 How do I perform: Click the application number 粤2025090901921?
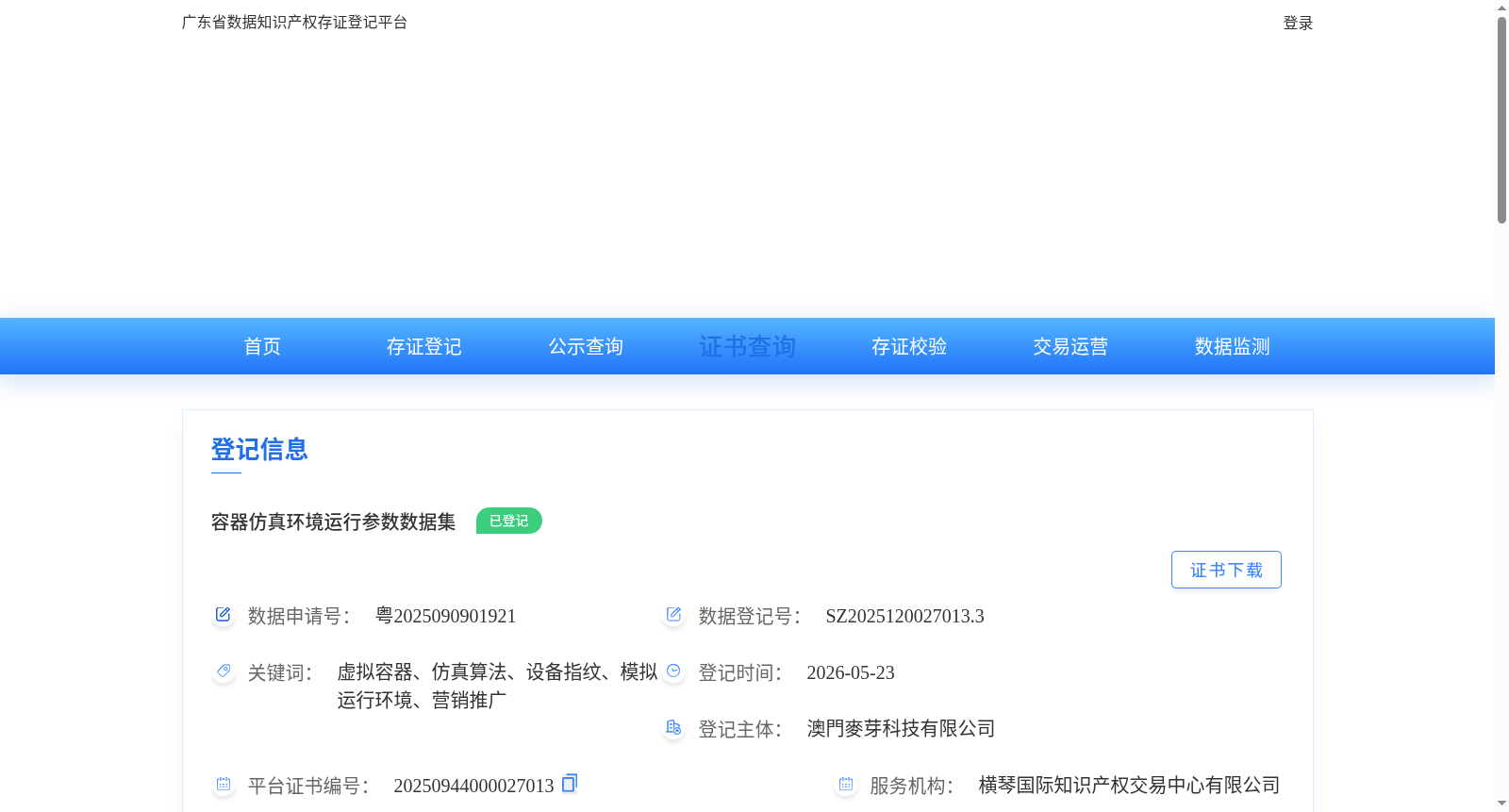point(445,616)
